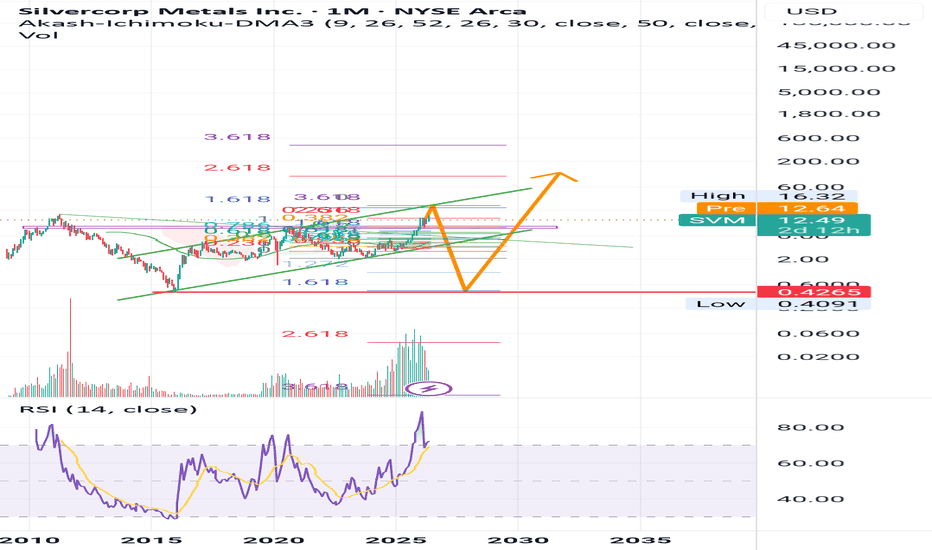This screenshot has height=550, width=932.
Task: Select the RSI (14, close) indicator label
Action: pyautogui.click(x=108, y=409)
